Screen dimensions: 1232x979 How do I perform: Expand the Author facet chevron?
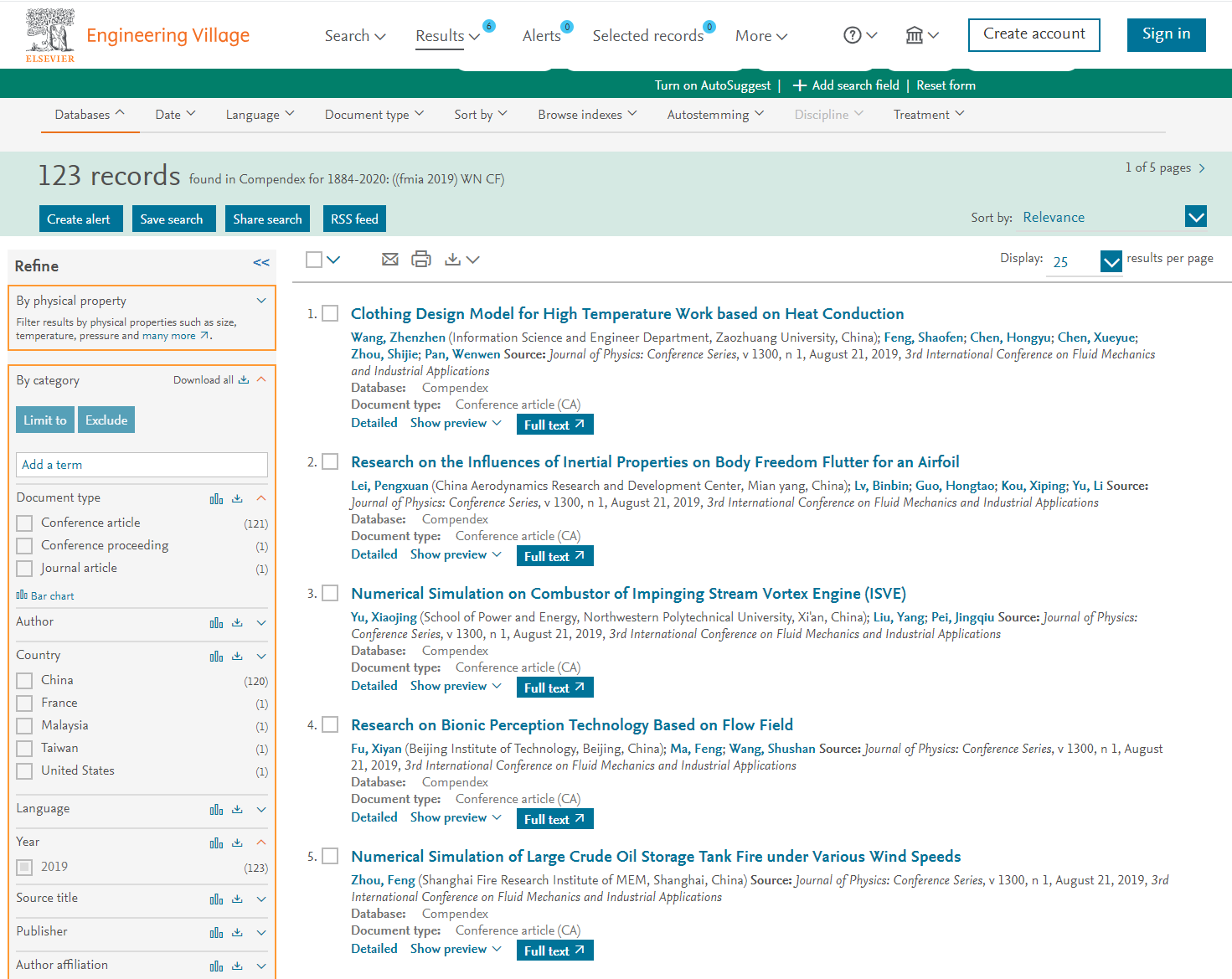pyautogui.click(x=261, y=623)
